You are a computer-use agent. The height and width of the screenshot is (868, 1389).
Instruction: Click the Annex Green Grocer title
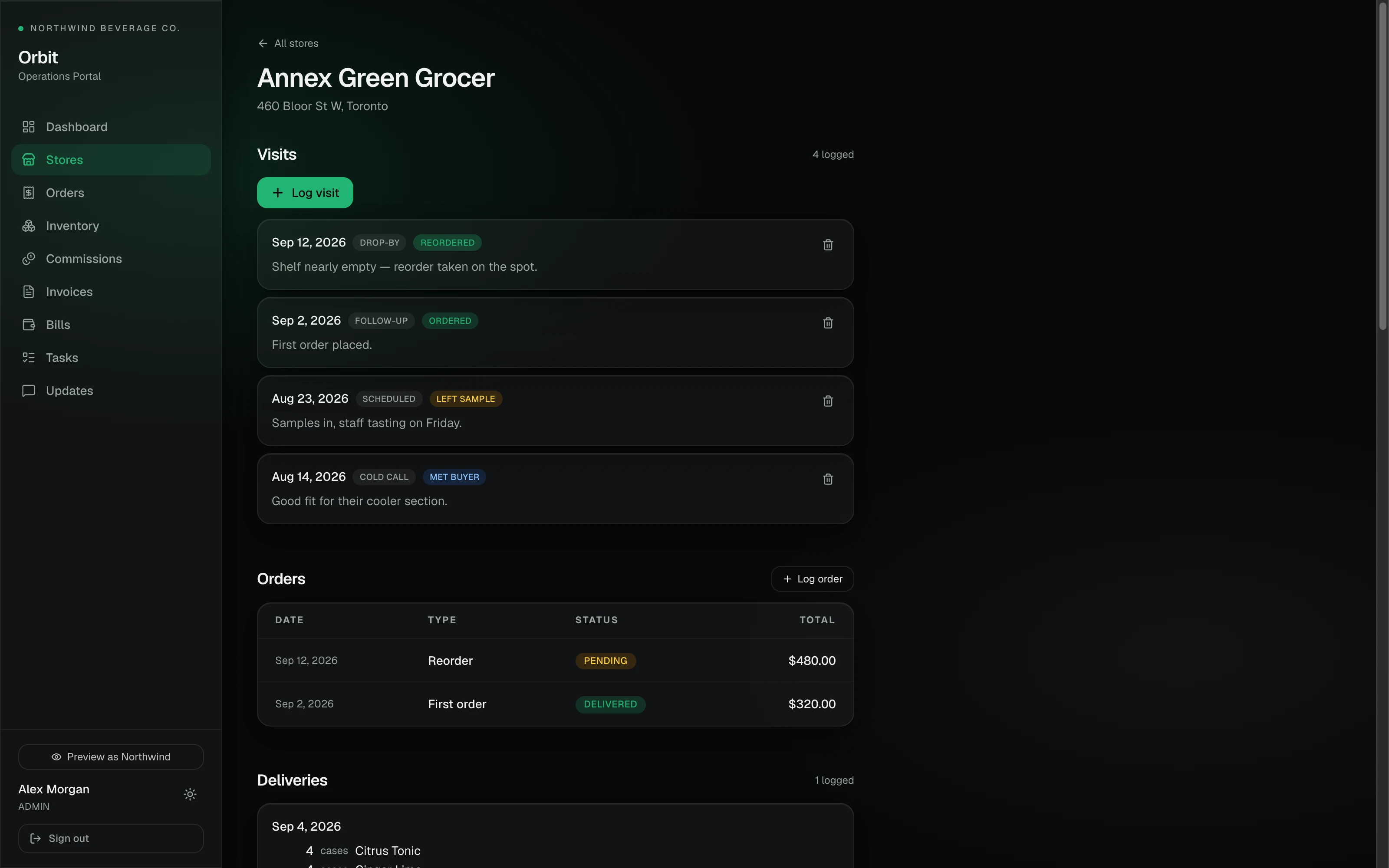click(376, 78)
